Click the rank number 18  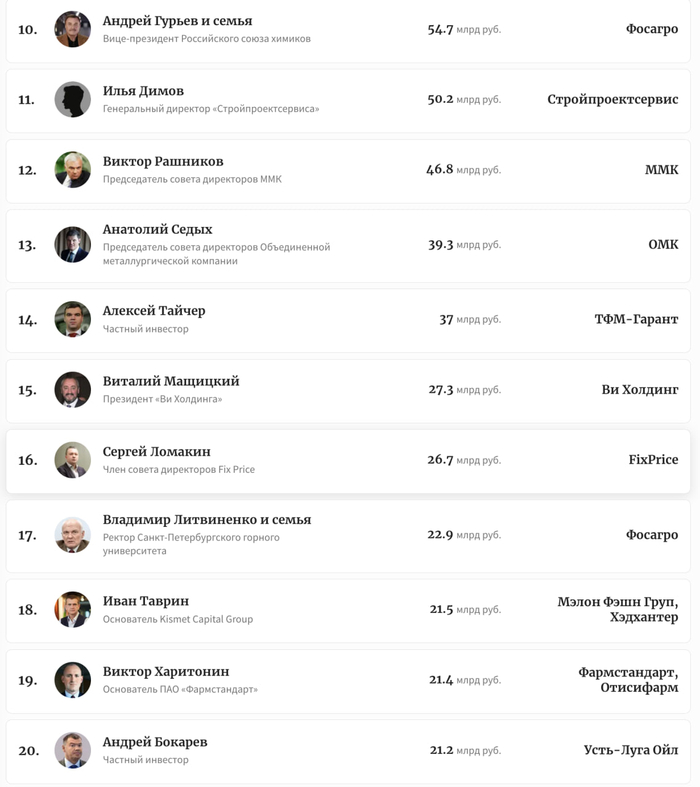(x=27, y=610)
